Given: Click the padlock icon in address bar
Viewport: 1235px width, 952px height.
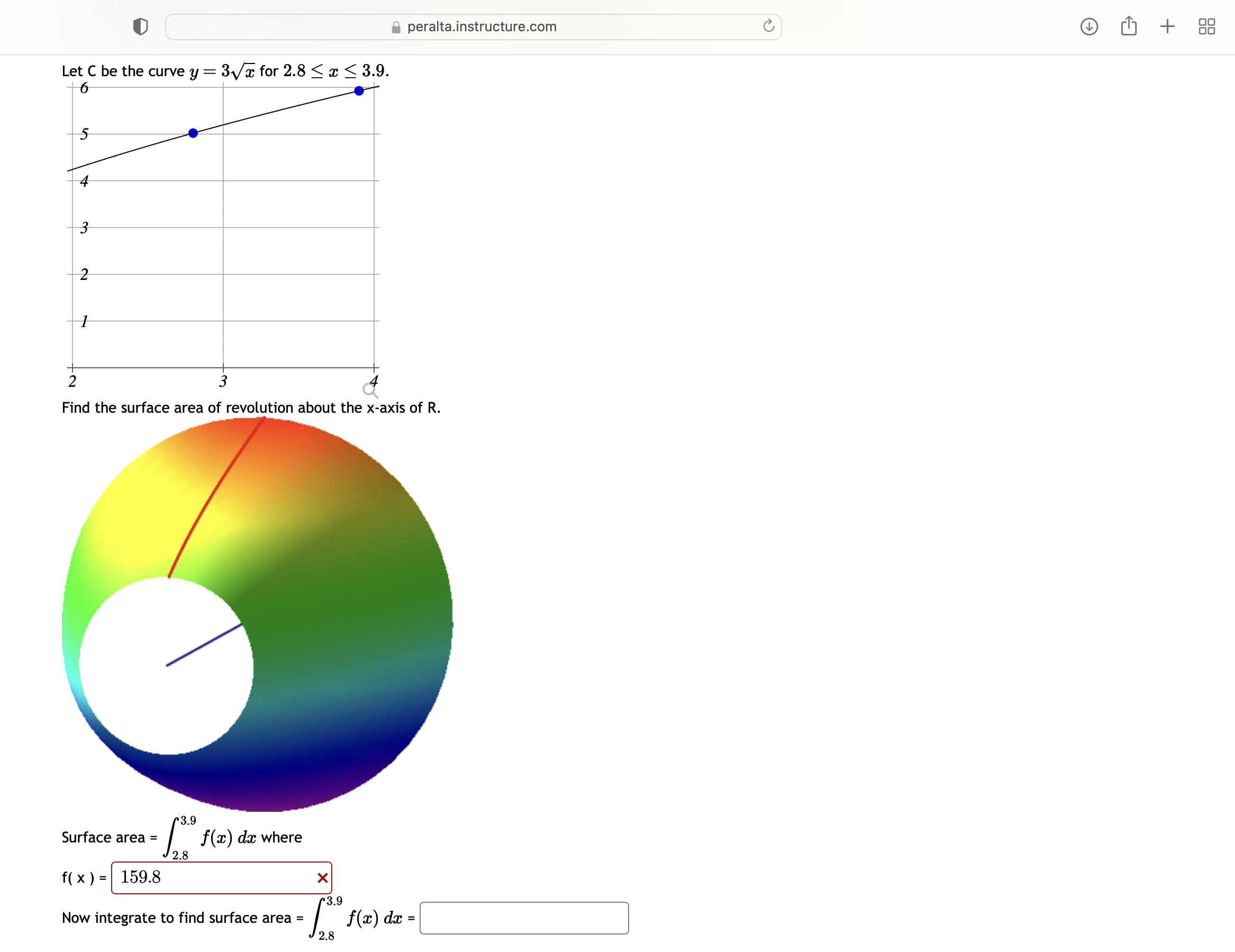Looking at the screenshot, I should pos(396,26).
